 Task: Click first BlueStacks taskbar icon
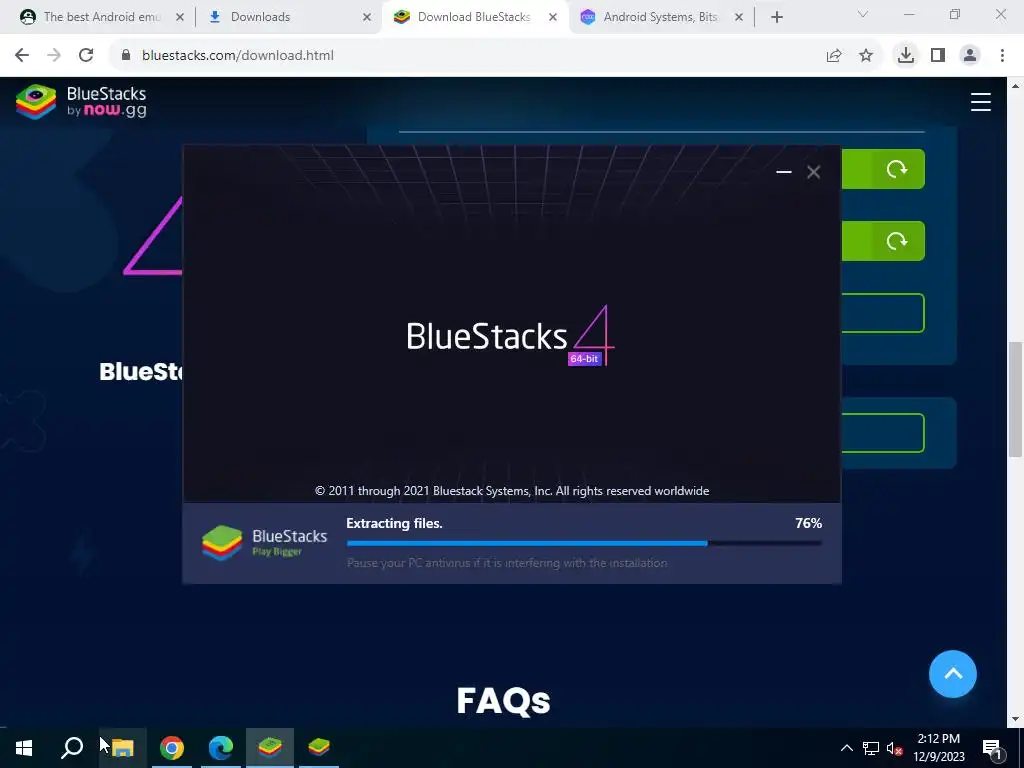pyautogui.click(x=270, y=748)
